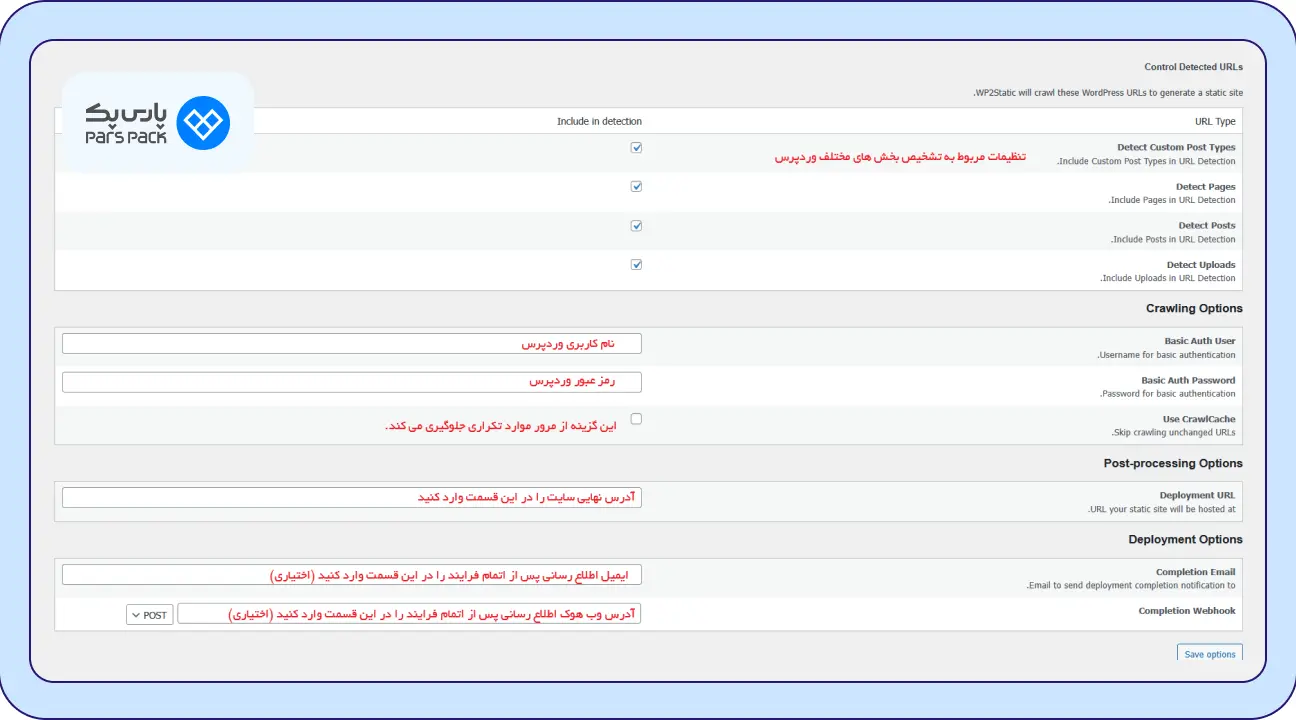Click the Deployment Options heading
The width and height of the screenshot is (1296, 720).
[1185, 539]
